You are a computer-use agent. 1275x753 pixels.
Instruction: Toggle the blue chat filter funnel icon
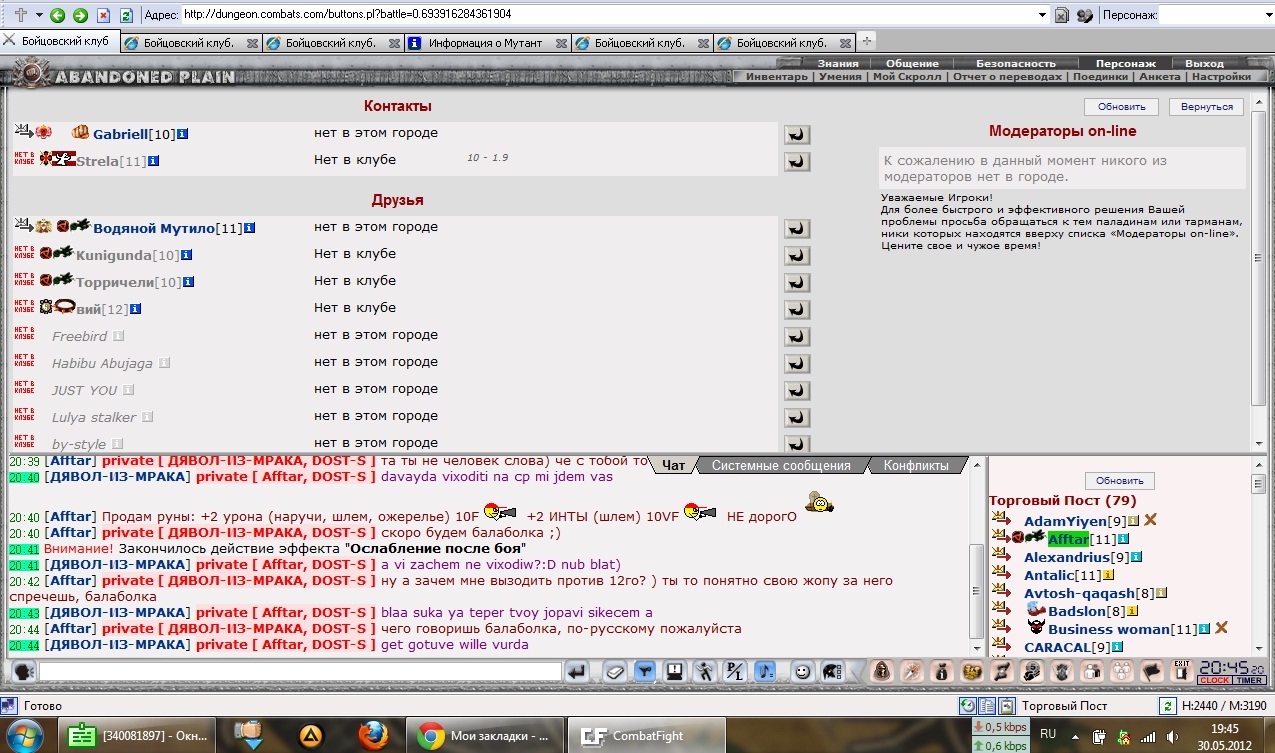645,671
